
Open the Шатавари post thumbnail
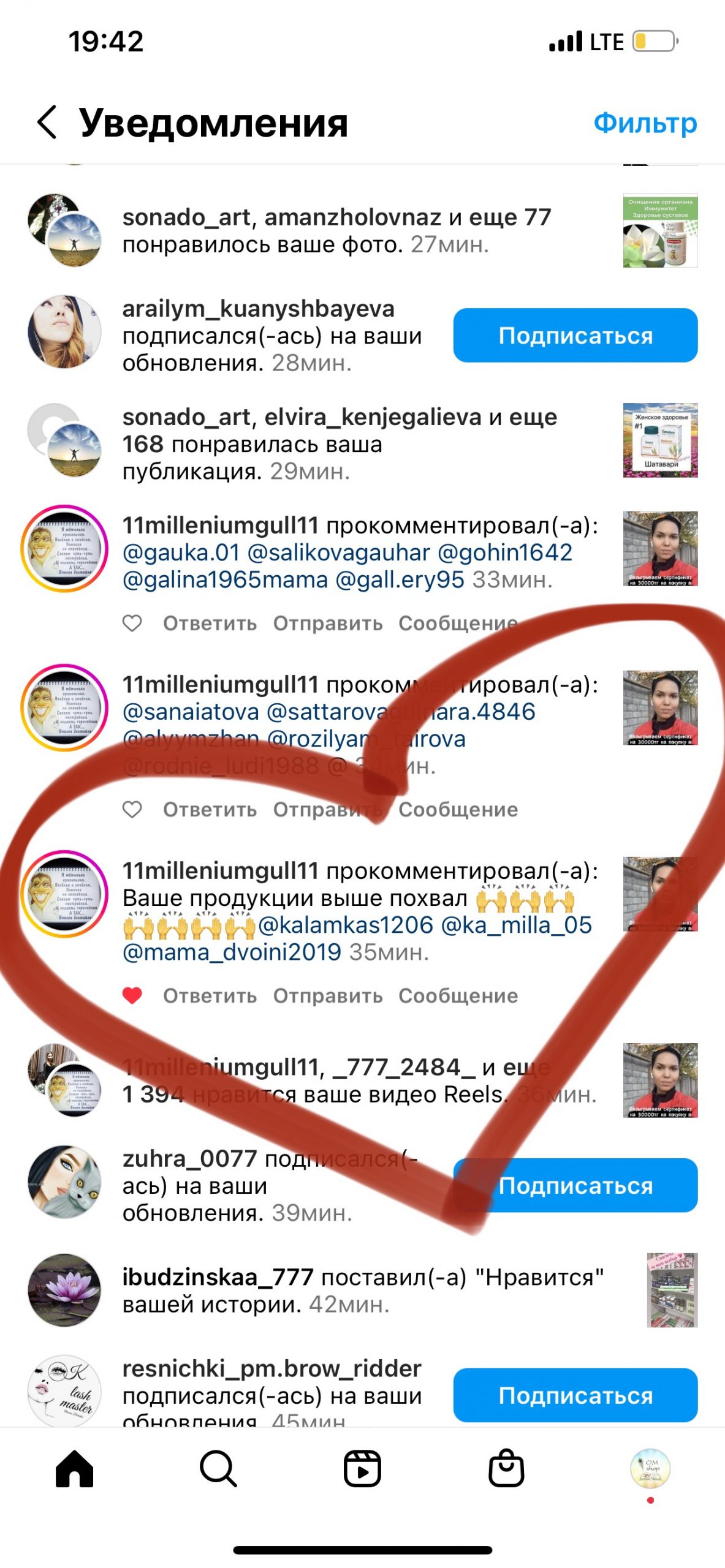[661, 440]
